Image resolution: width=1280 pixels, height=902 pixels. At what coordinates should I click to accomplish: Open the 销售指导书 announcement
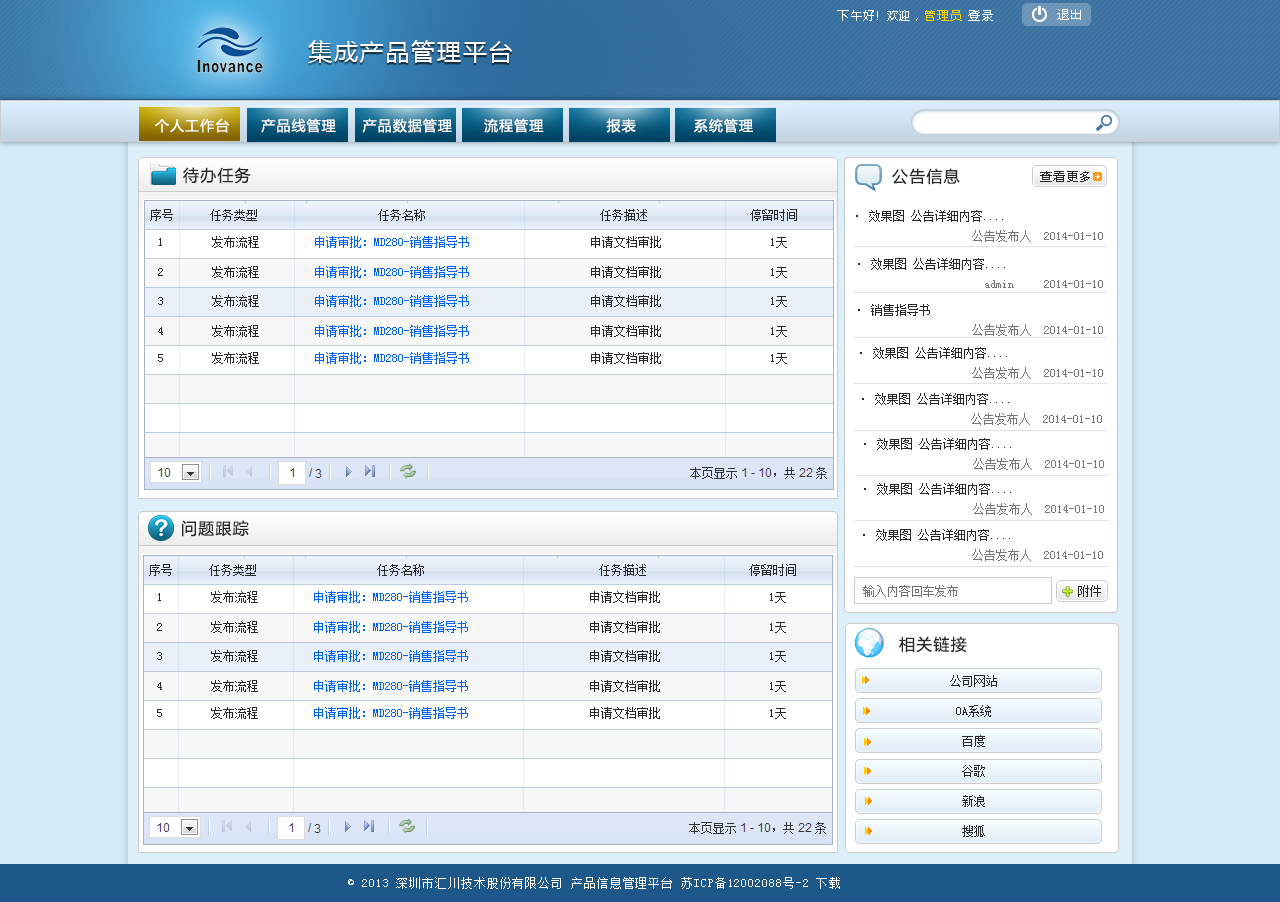click(x=900, y=311)
